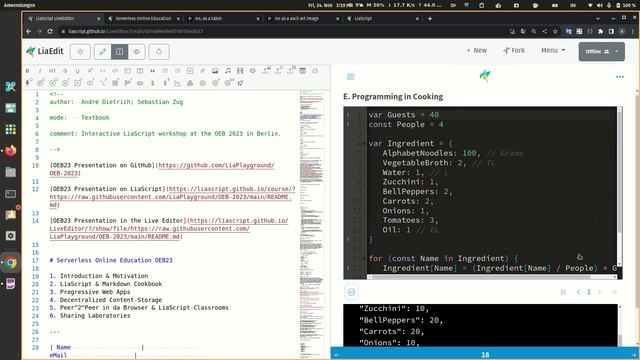Image resolution: width=640 pixels, height=360 pixels.
Task: Open the preview table of contents hamburger
Action: 351,77
